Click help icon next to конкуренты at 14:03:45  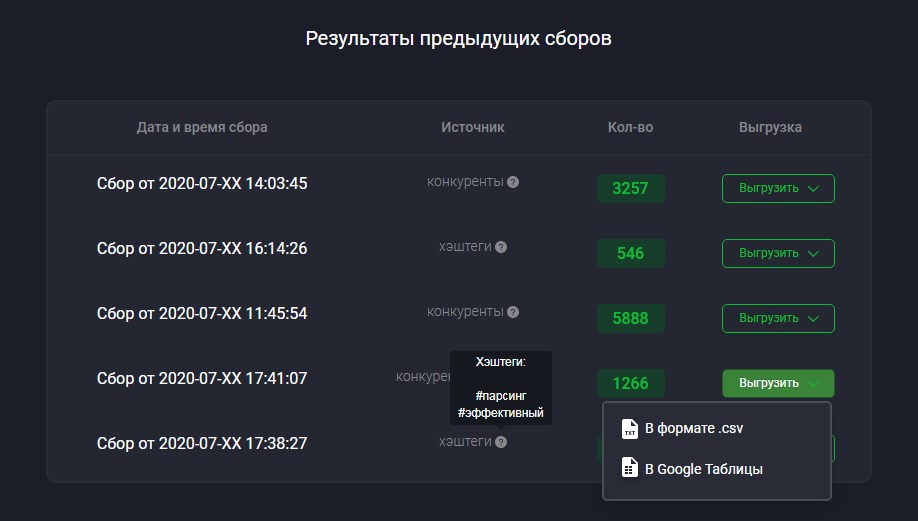coord(513,182)
